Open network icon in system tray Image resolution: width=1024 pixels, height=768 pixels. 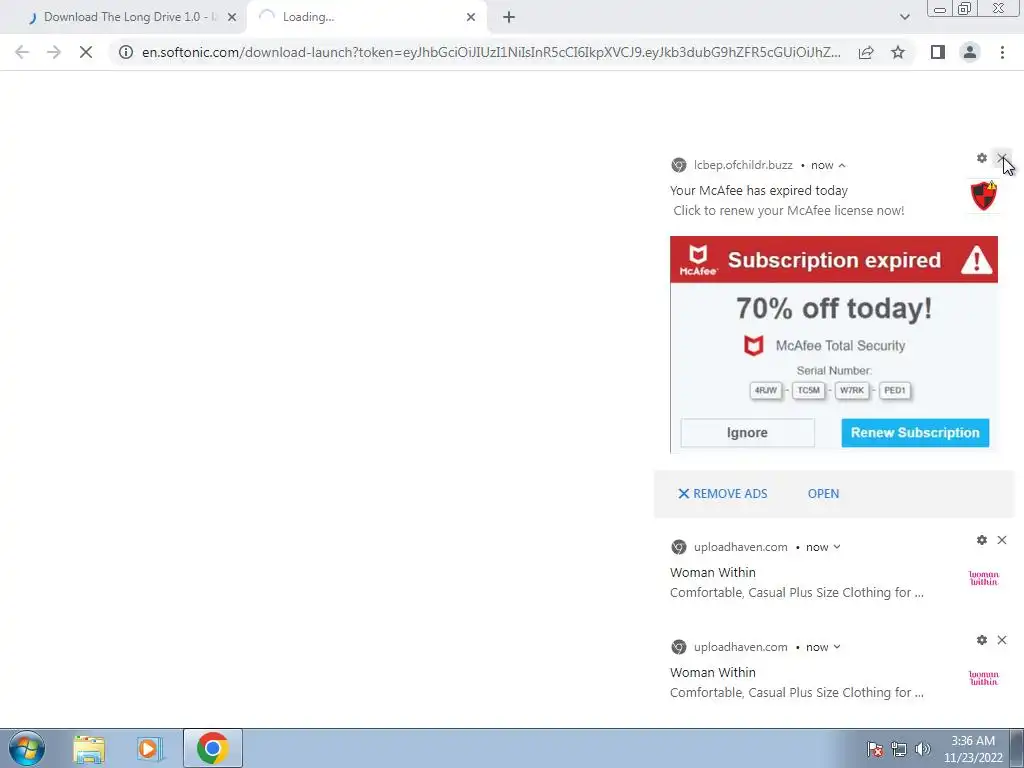point(899,749)
